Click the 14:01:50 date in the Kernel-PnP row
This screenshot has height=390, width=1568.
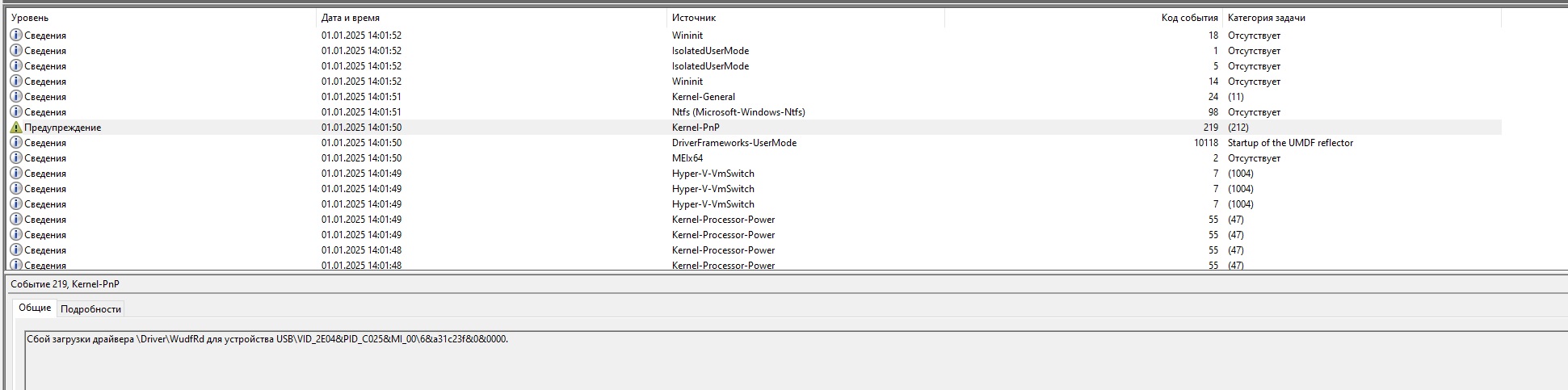click(361, 128)
